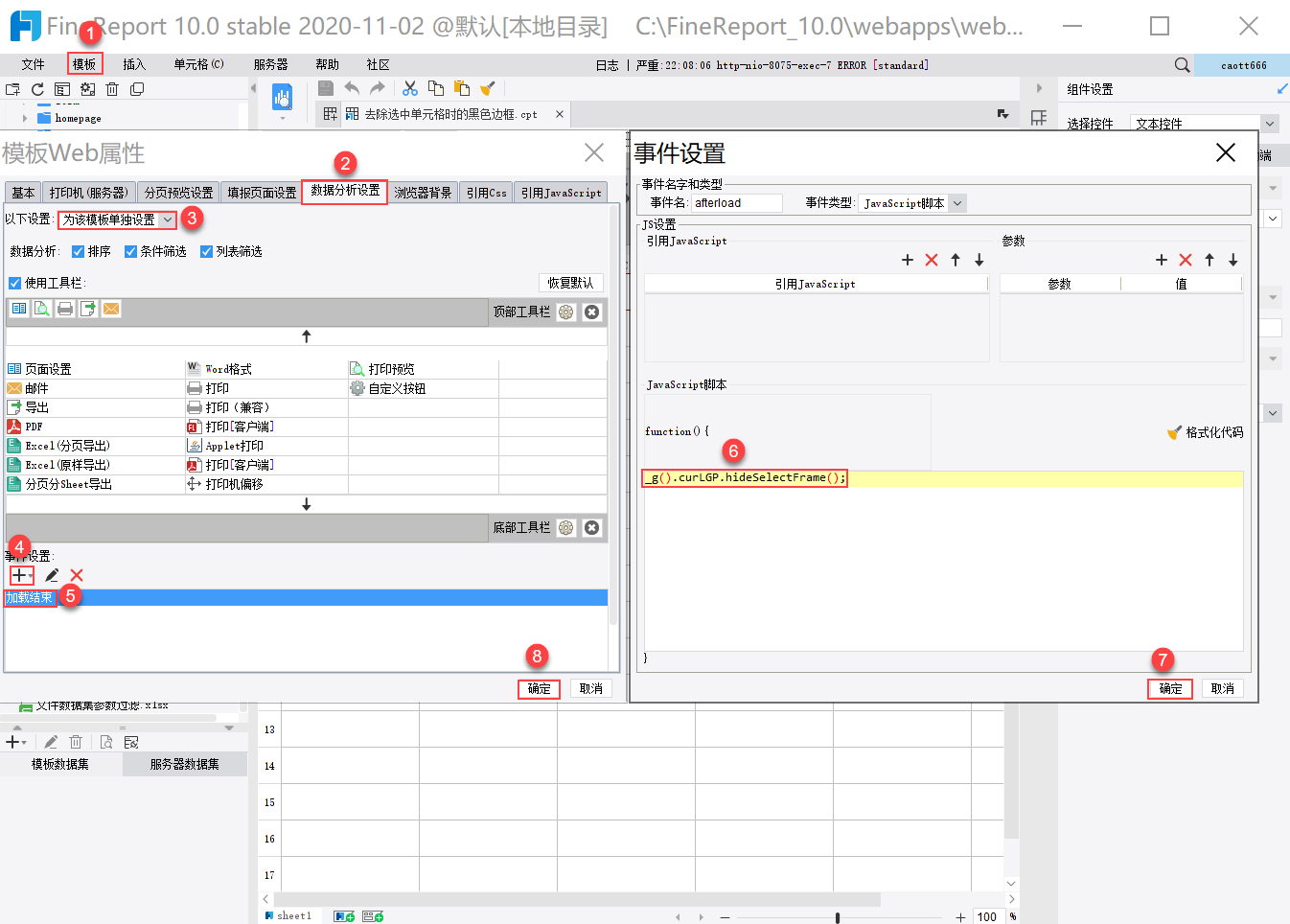Image resolution: width=1290 pixels, height=924 pixels.
Task: Move available tools up with the up arrow
Action: (x=307, y=336)
